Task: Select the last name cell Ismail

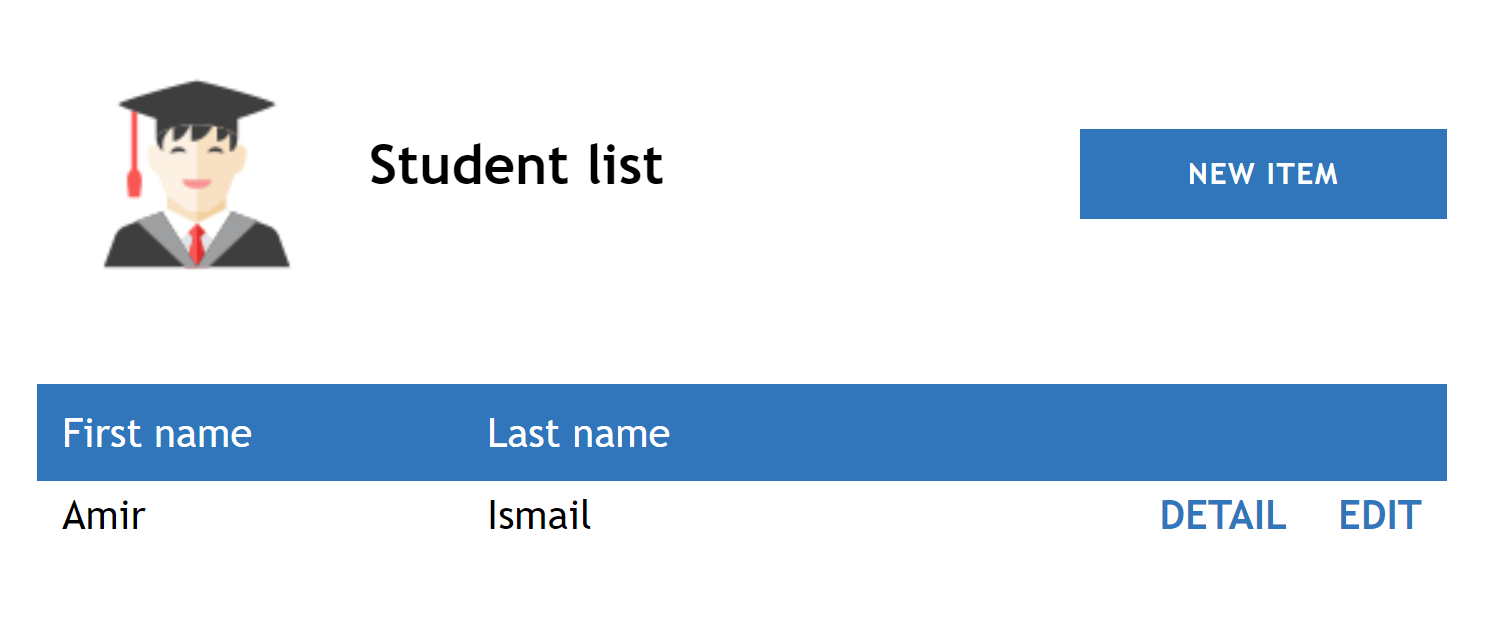Action: [539, 516]
